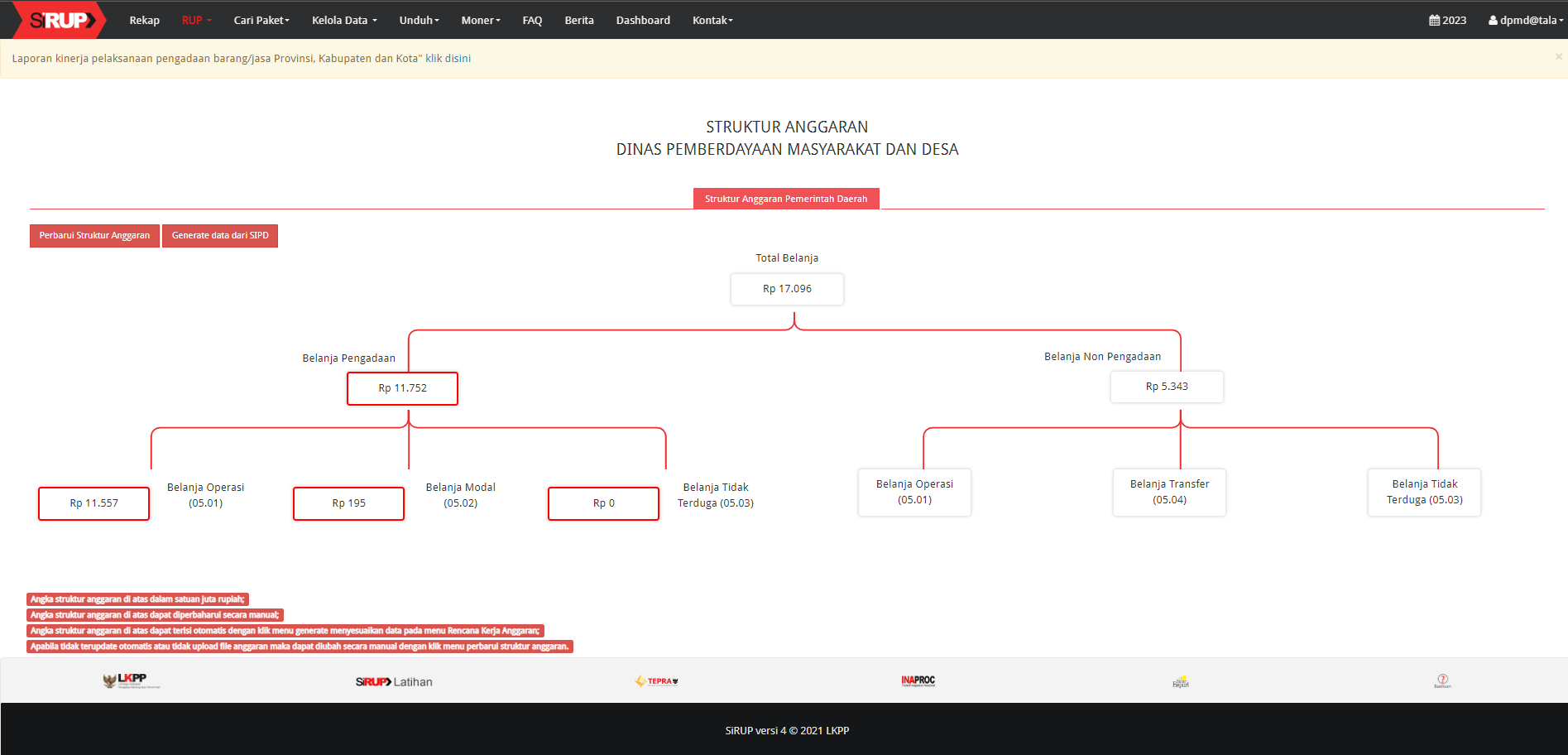The image size is (1568, 755).
Task: Click the yellow Report icon in footer
Action: pos(1181,681)
